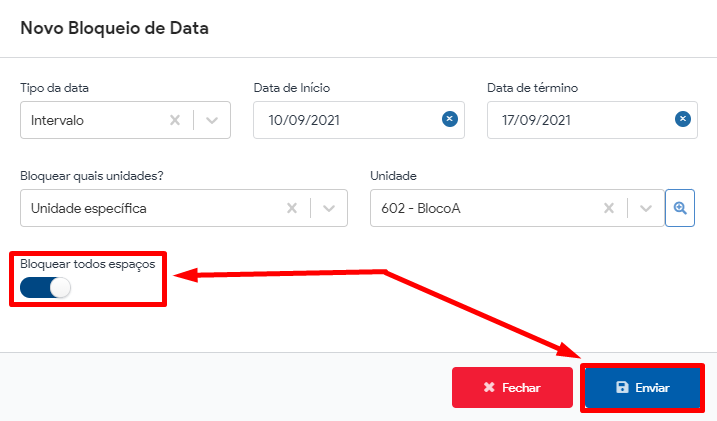Click the X icon on Fechar
The width and height of the screenshot is (717, 421).
tap(489, 387)
